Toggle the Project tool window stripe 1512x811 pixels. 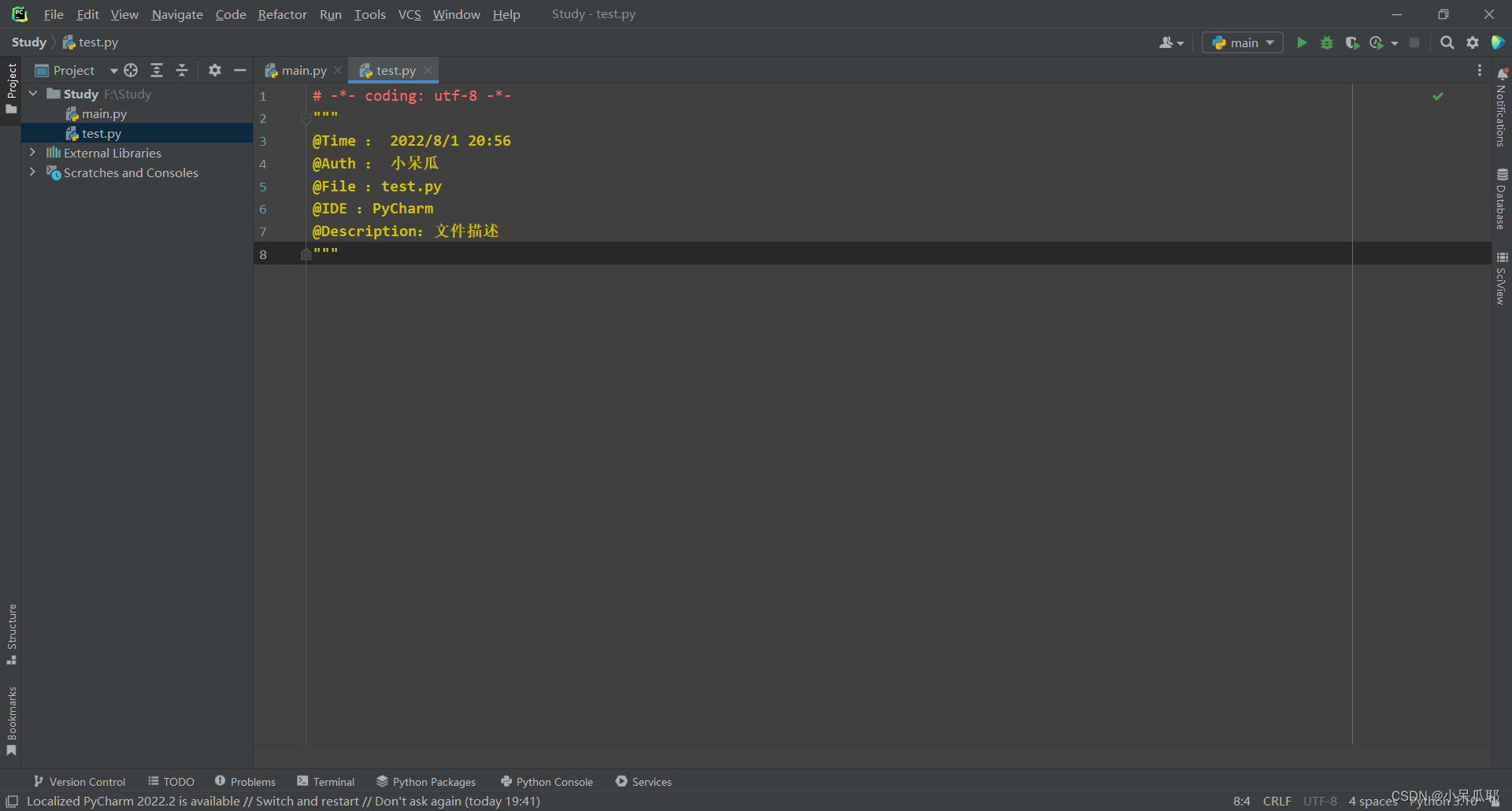pyautogui.click(x=11, y=88)
